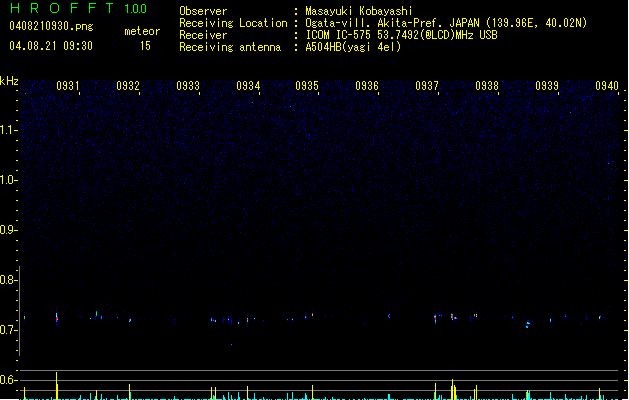Click observer name Masayuki Kobayashi
This screenshot has width=629, height=400.
click(x=359, y=11)
